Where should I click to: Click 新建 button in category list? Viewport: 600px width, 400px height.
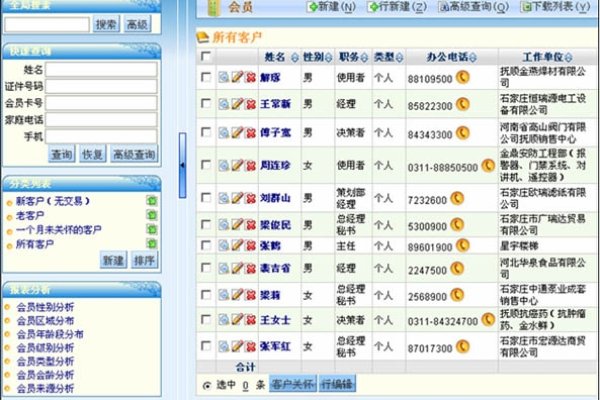[x=113, y=260]
